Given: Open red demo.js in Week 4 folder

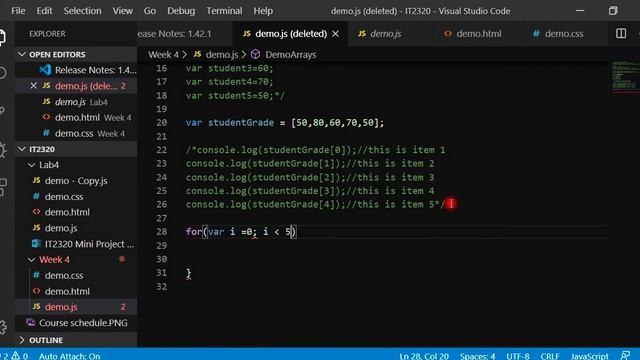Looking at the screenshot, I should [76, 307].
